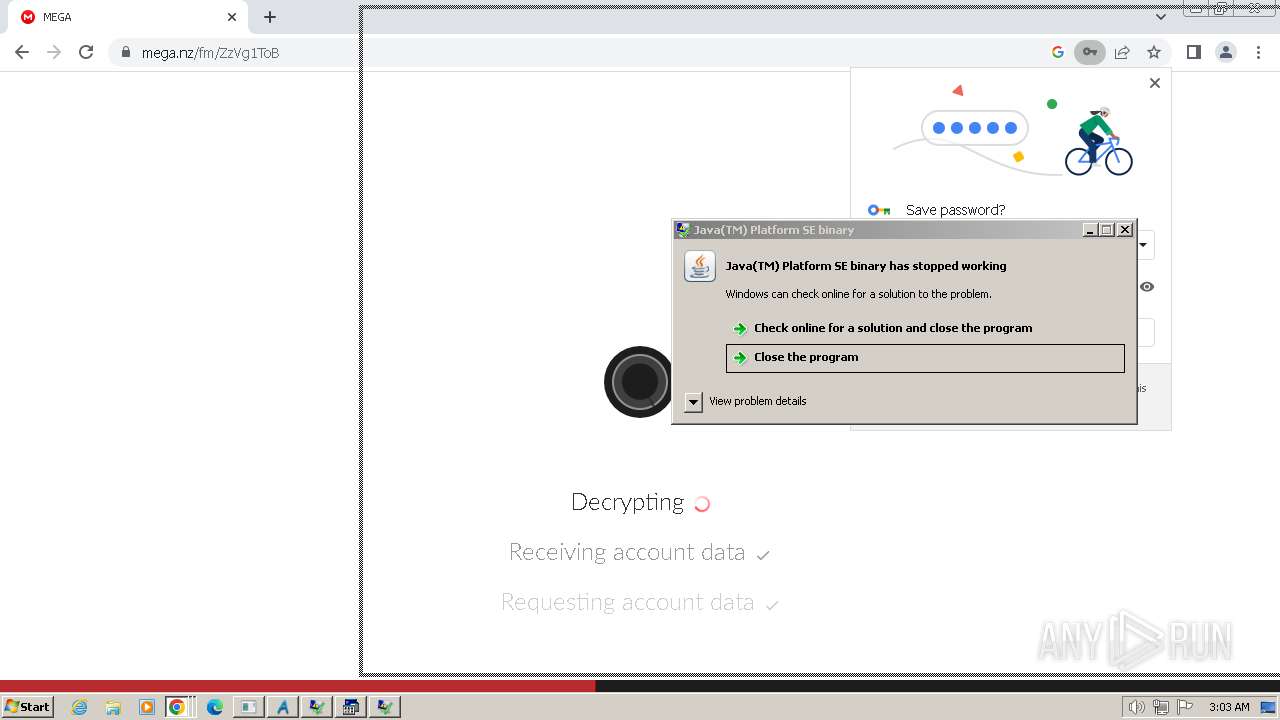The width and height of the screenshot is (1280, 720).
Task: Choose Check online for a solution
Action: click(x=893, y=328)
